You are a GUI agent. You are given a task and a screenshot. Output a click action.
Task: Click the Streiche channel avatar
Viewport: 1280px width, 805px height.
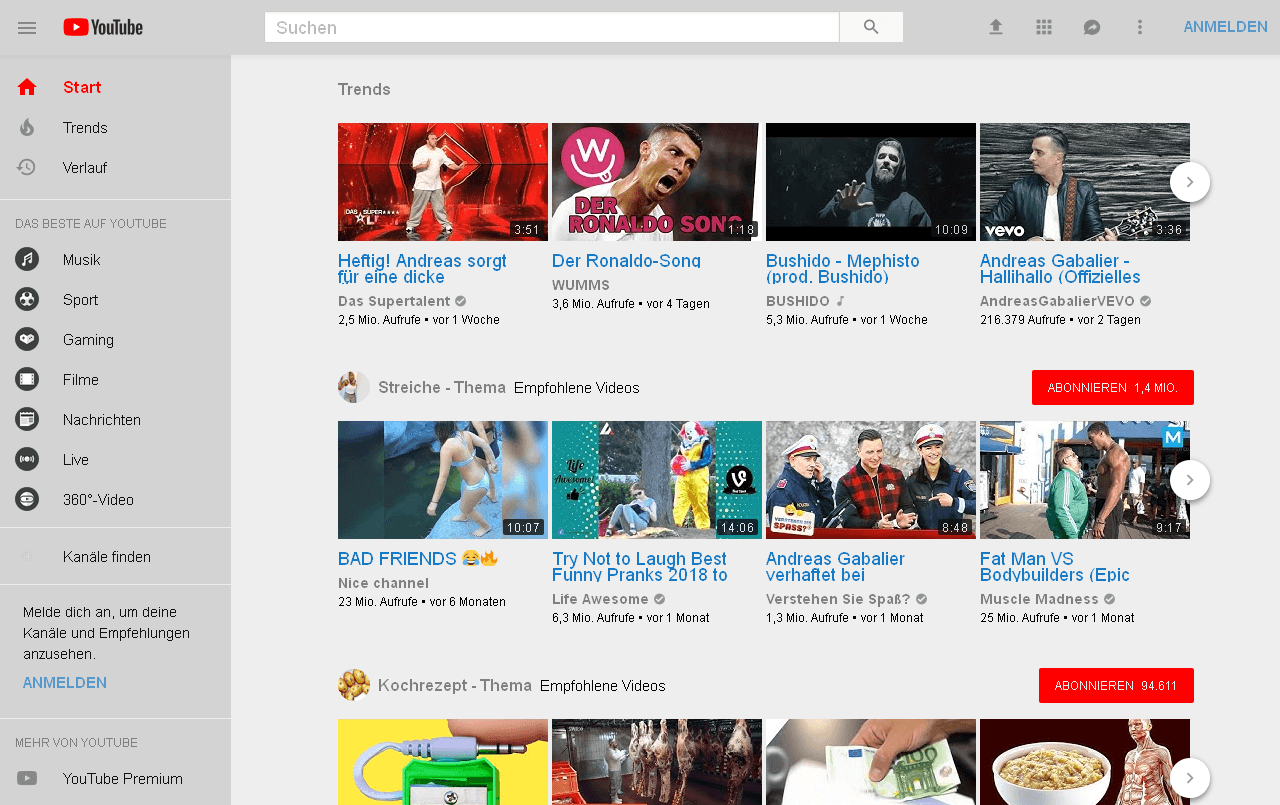(354, 387)
